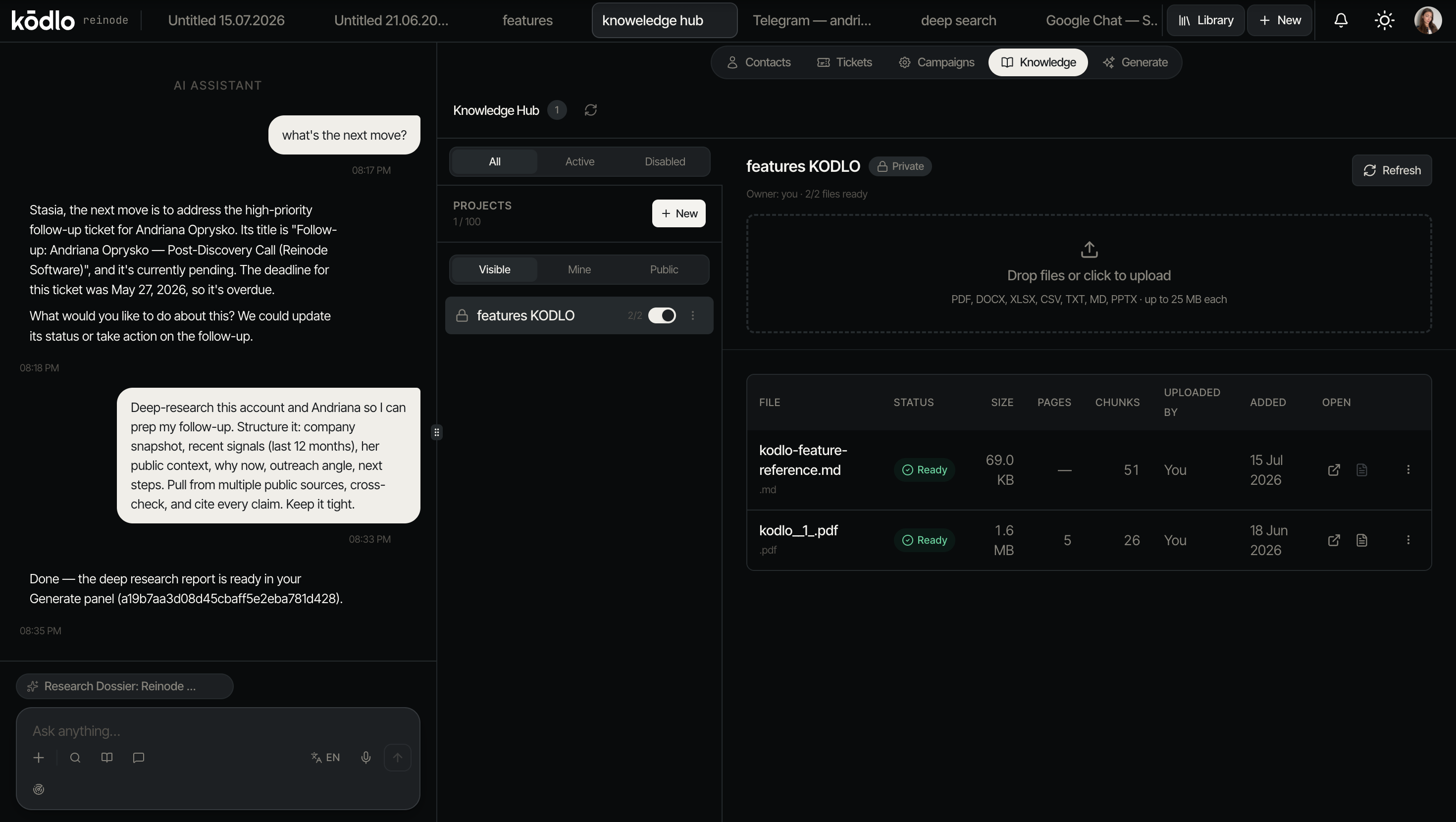Switch to the Tickets tab

[x=844, y=62]
